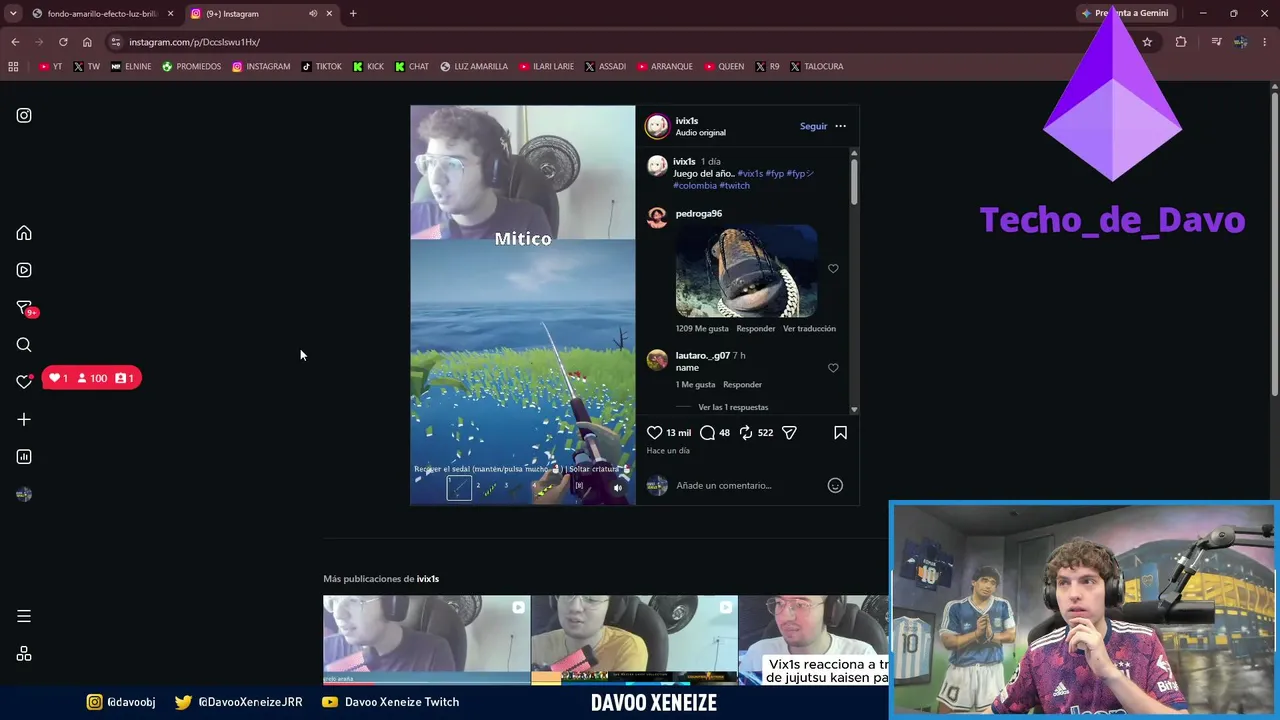Switch to the fondo-amarillo-efecto-luz tab
Image resolution: width=1280 pixels, height=720 pixels.
coord(103,13)
